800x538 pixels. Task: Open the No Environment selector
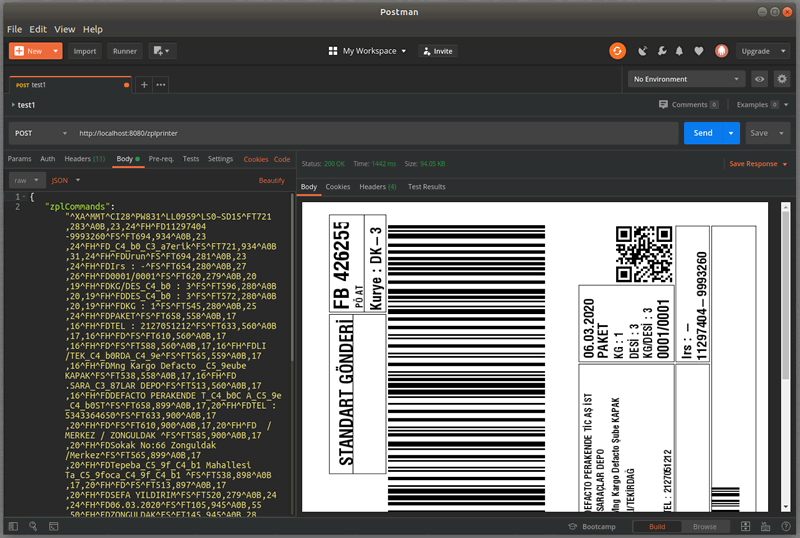coord(686,79)
